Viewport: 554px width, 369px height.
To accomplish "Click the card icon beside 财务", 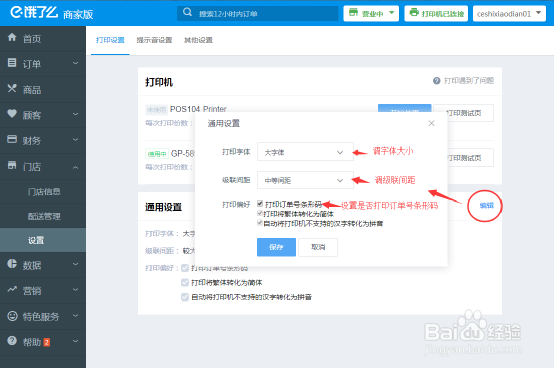I will coord(12,139).
